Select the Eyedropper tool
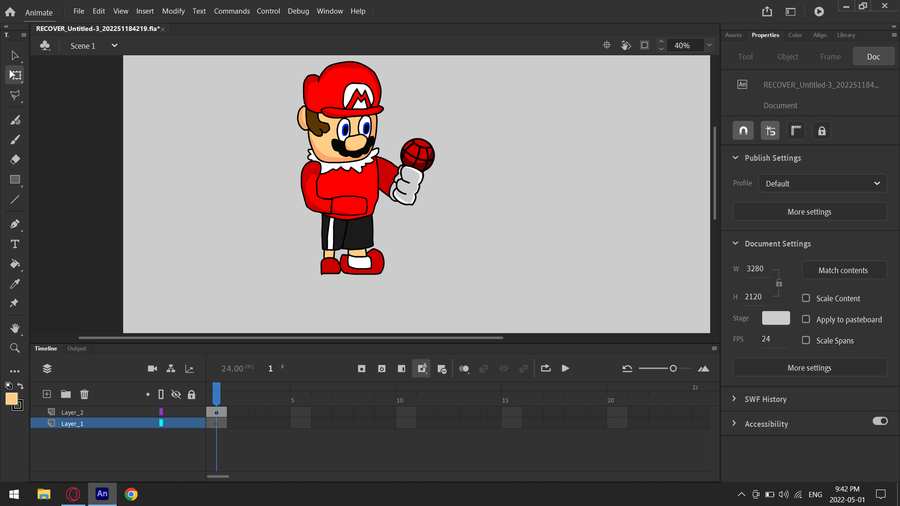 tap(15, 284)
